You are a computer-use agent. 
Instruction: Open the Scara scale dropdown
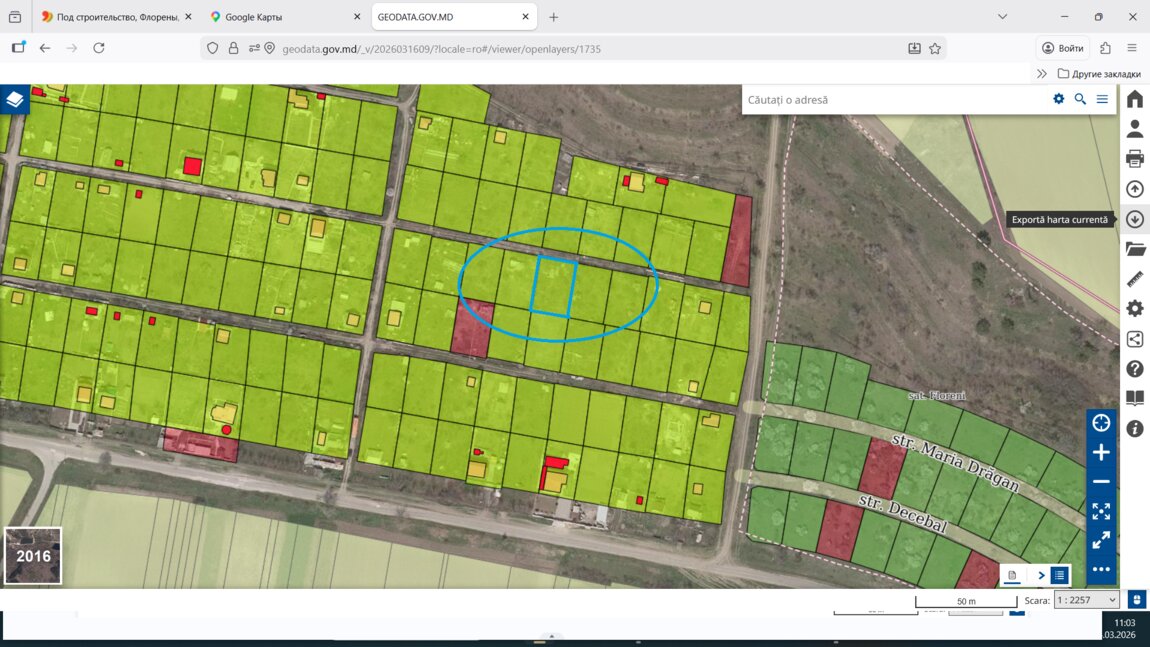click(1086, 600)
